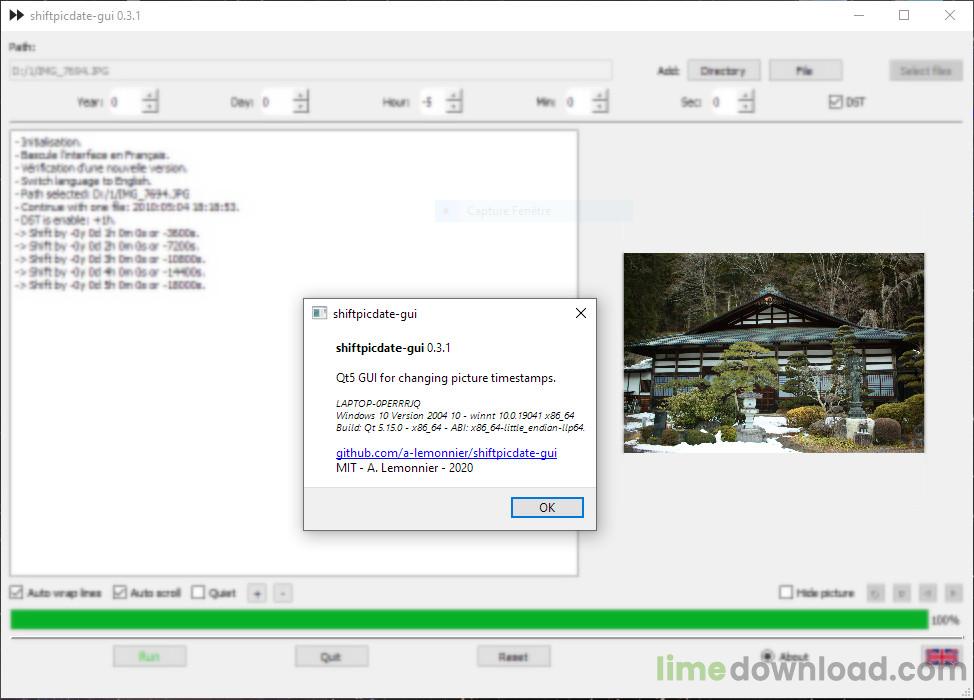Image resolution: width=974 pixels, height=700 pixels.
Task: Check the Hide picture box
Action: tap(786, 593)
